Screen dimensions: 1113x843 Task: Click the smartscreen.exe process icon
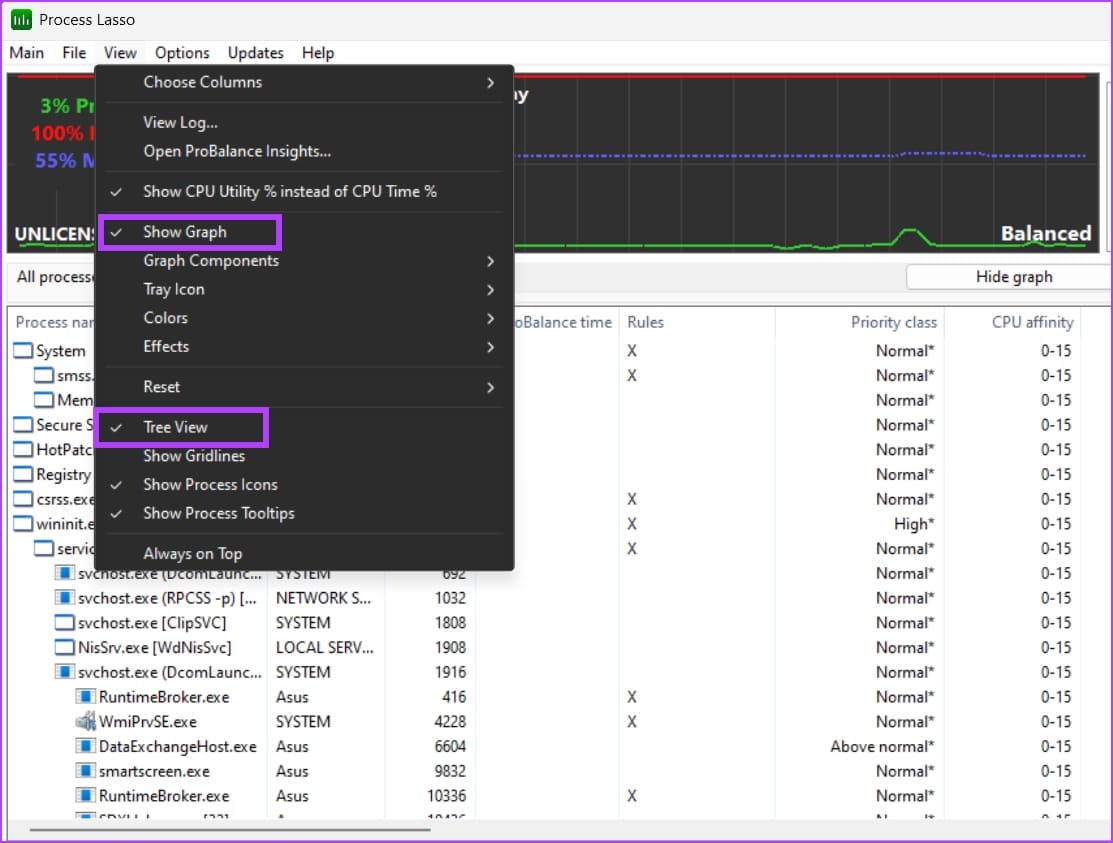(85, 771)
